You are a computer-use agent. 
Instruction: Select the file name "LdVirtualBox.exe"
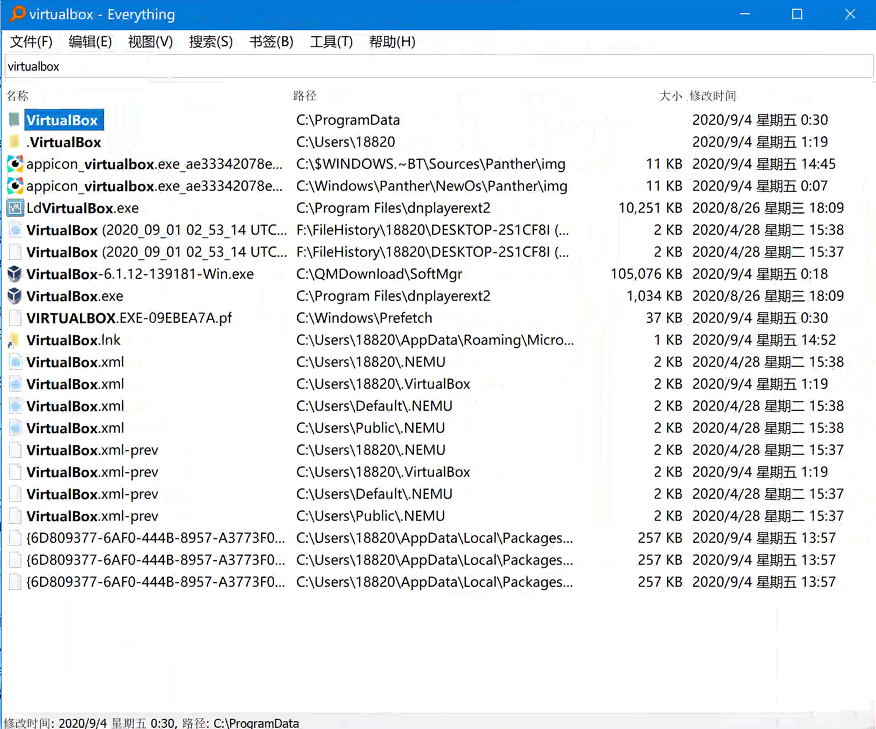(x=83, y=208)
